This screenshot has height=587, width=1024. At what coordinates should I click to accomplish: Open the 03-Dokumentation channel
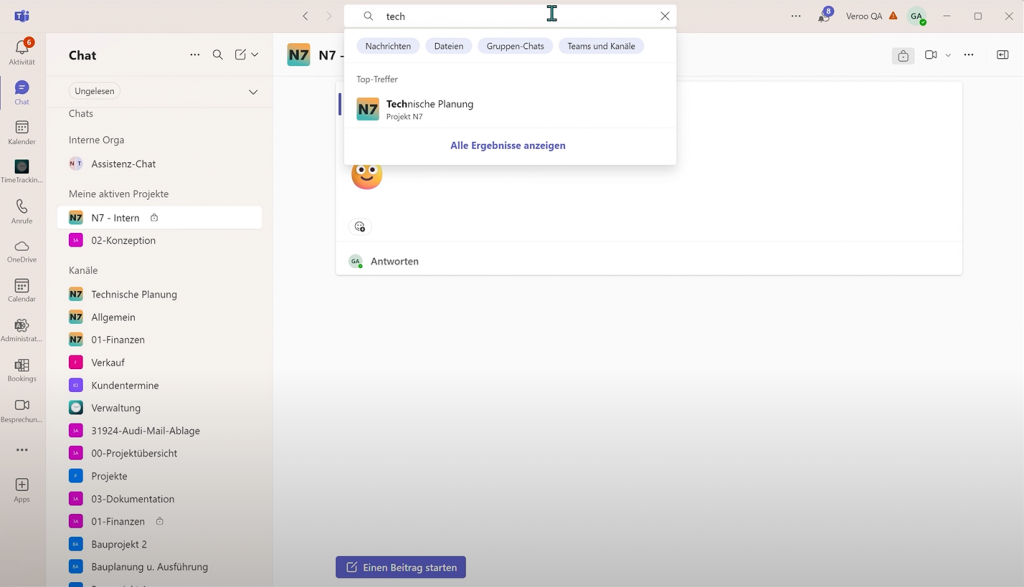click(x=160, y=499)
